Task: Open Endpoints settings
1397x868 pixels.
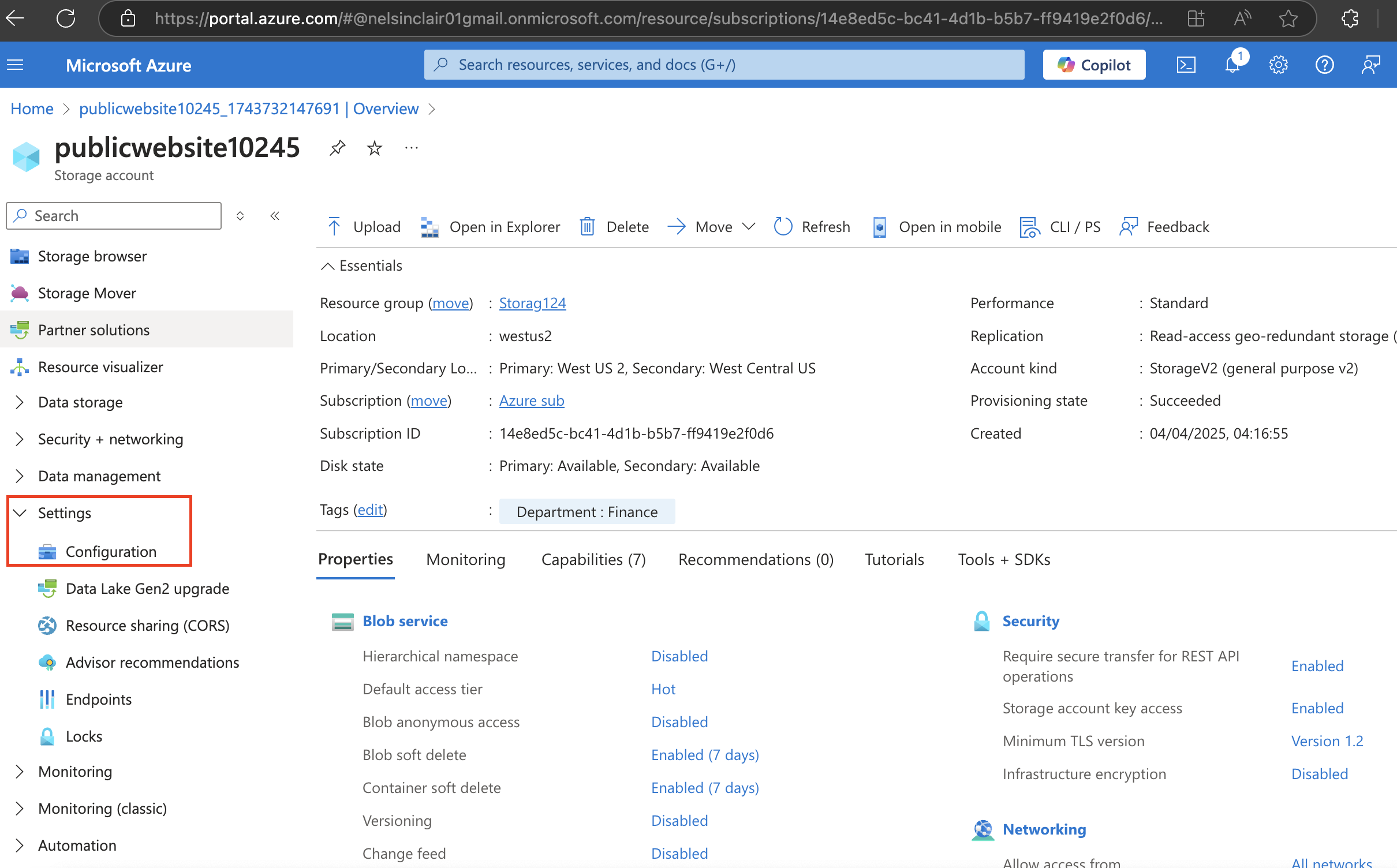Action: coord(99,699)
